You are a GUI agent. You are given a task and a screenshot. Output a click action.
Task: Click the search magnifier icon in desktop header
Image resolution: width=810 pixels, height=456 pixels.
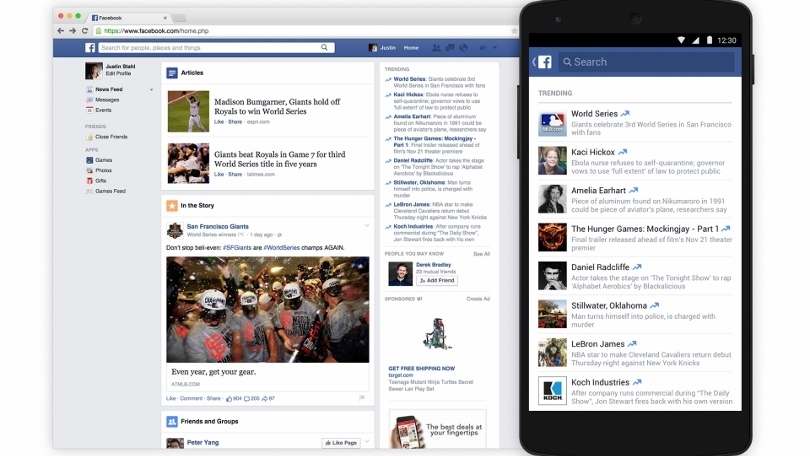325,47
